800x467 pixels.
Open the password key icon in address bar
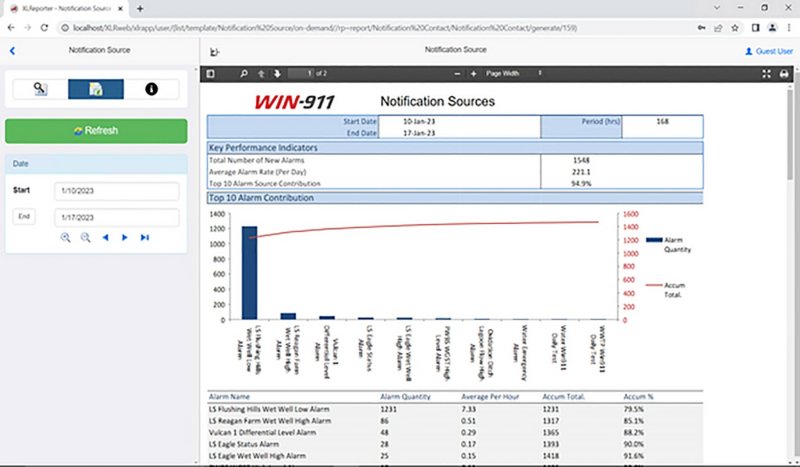click(702, 28)
